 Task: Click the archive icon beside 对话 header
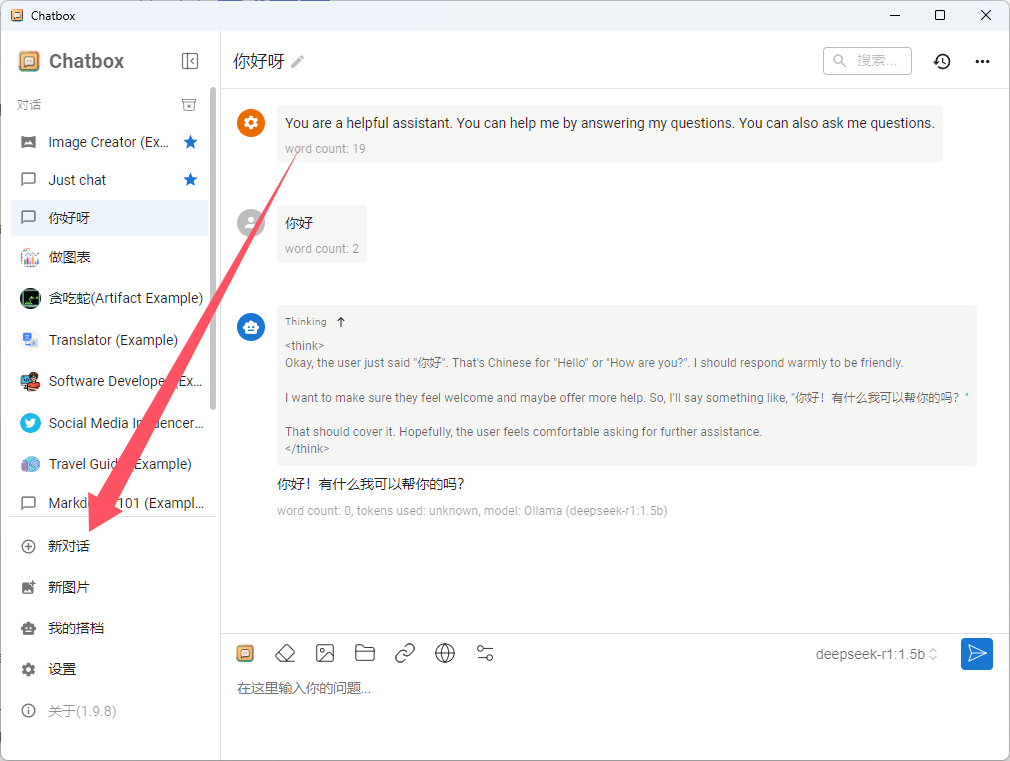pos(189,104)
